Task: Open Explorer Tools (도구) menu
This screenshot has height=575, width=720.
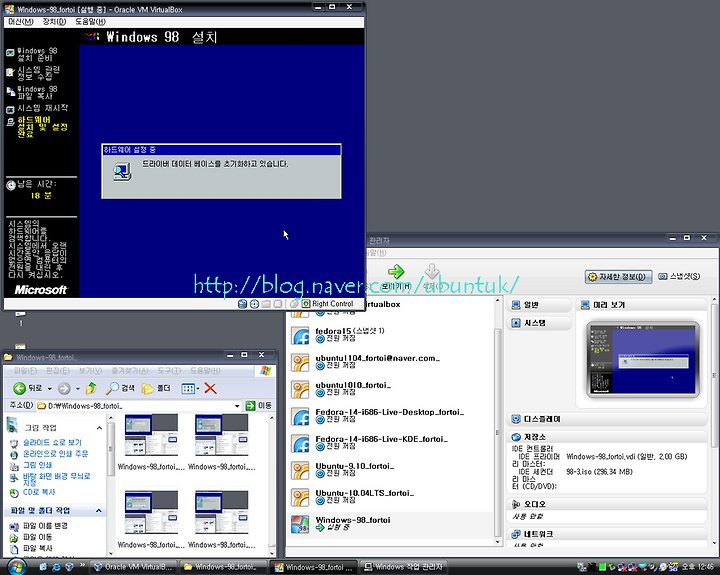Action: pyautogui.click(x=169, y=371)
